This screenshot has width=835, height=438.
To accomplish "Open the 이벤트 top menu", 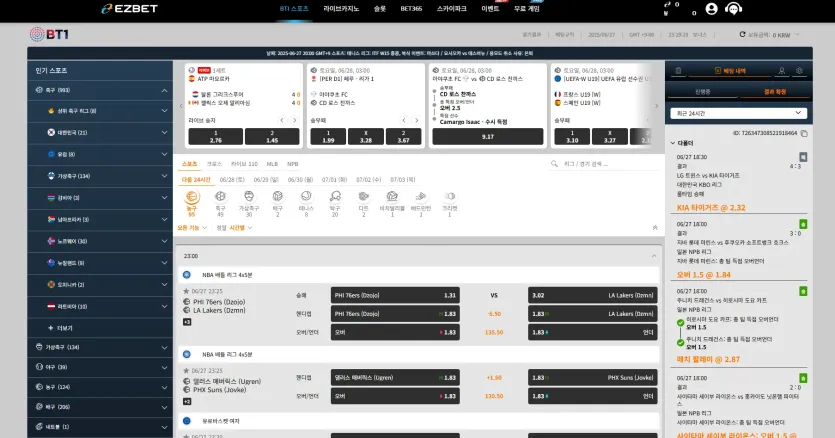I will click(490, 9).
